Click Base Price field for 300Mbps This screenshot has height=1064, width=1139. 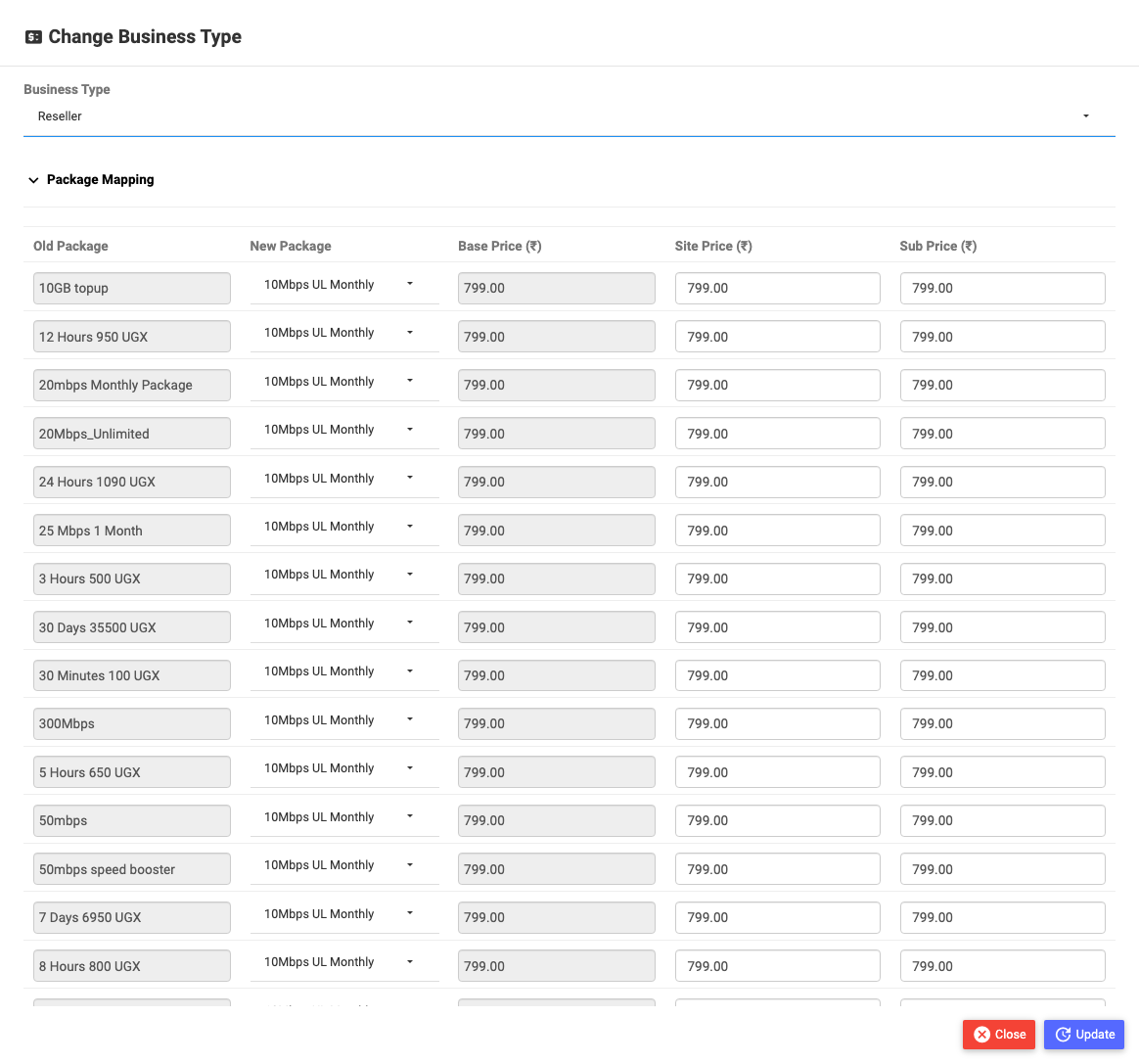[557, 724]
